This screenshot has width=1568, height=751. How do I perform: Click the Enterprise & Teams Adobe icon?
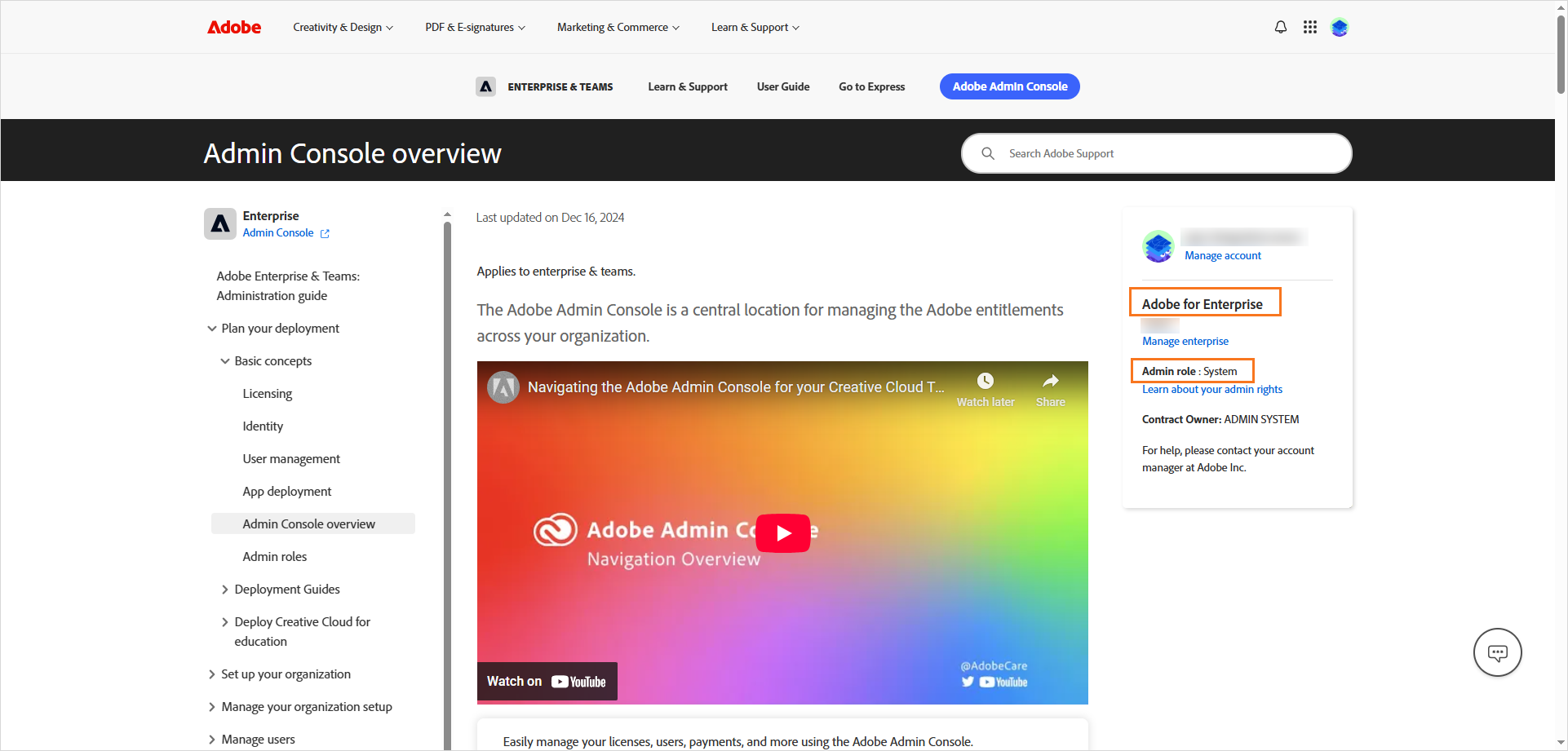(486, 86)
